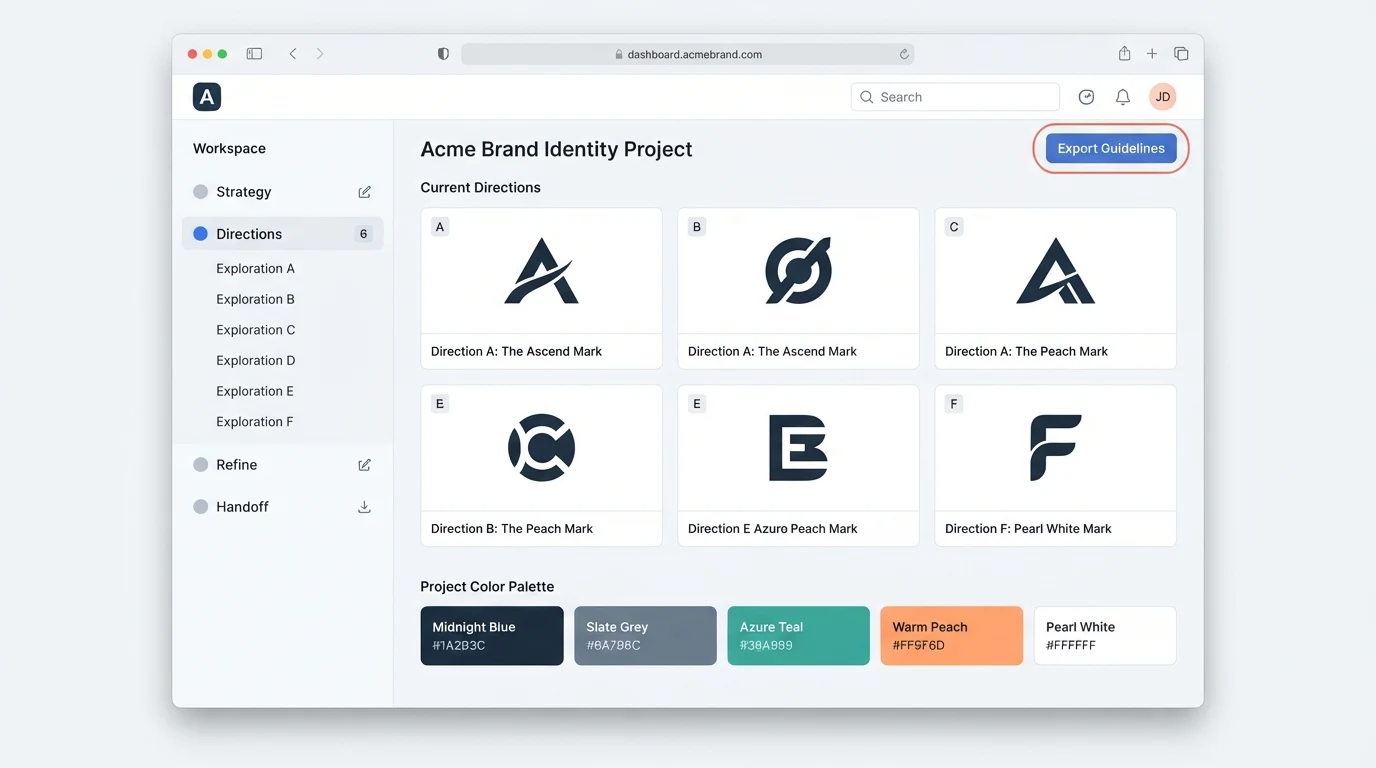This screenshot has width=1376, height=768.
Task: Open notifications via the bell icon
Action: click(x=1123, y=97)
